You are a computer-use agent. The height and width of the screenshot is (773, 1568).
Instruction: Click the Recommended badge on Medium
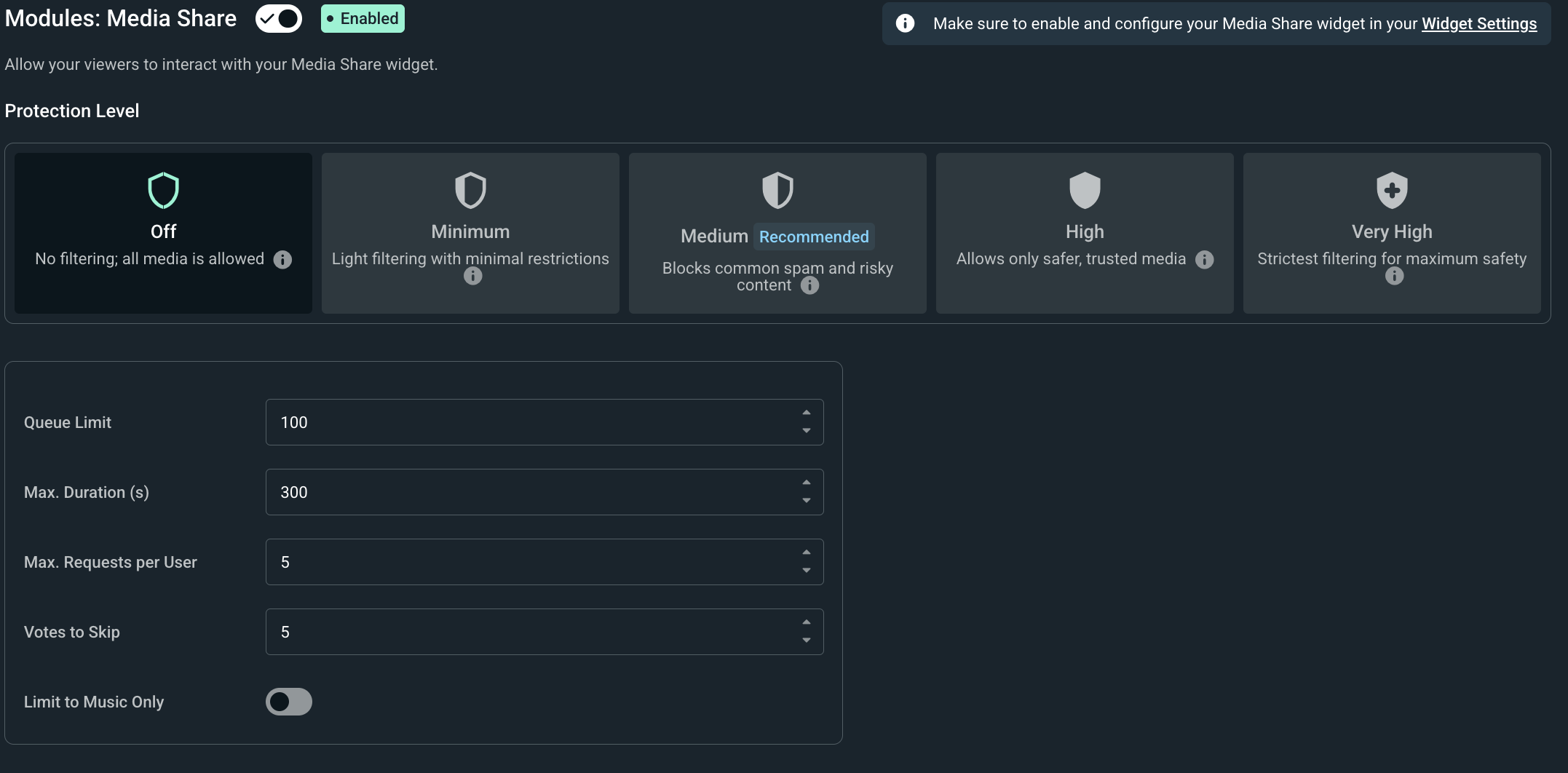[x=814, y=237]
